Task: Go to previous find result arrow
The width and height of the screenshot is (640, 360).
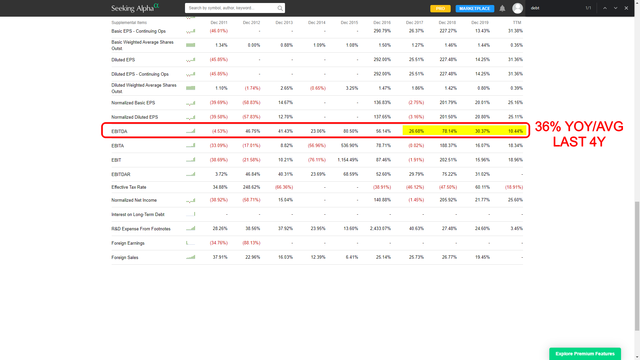Action: pyautogui.click(x=605, y=8)
